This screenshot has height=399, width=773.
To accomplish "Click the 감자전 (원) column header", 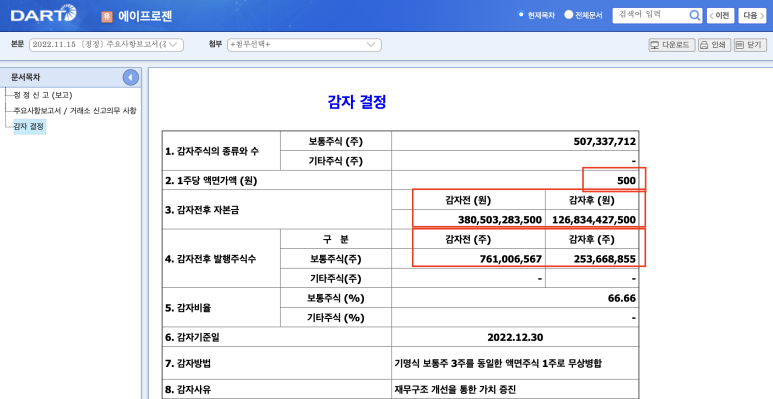I will coord(468,200).
